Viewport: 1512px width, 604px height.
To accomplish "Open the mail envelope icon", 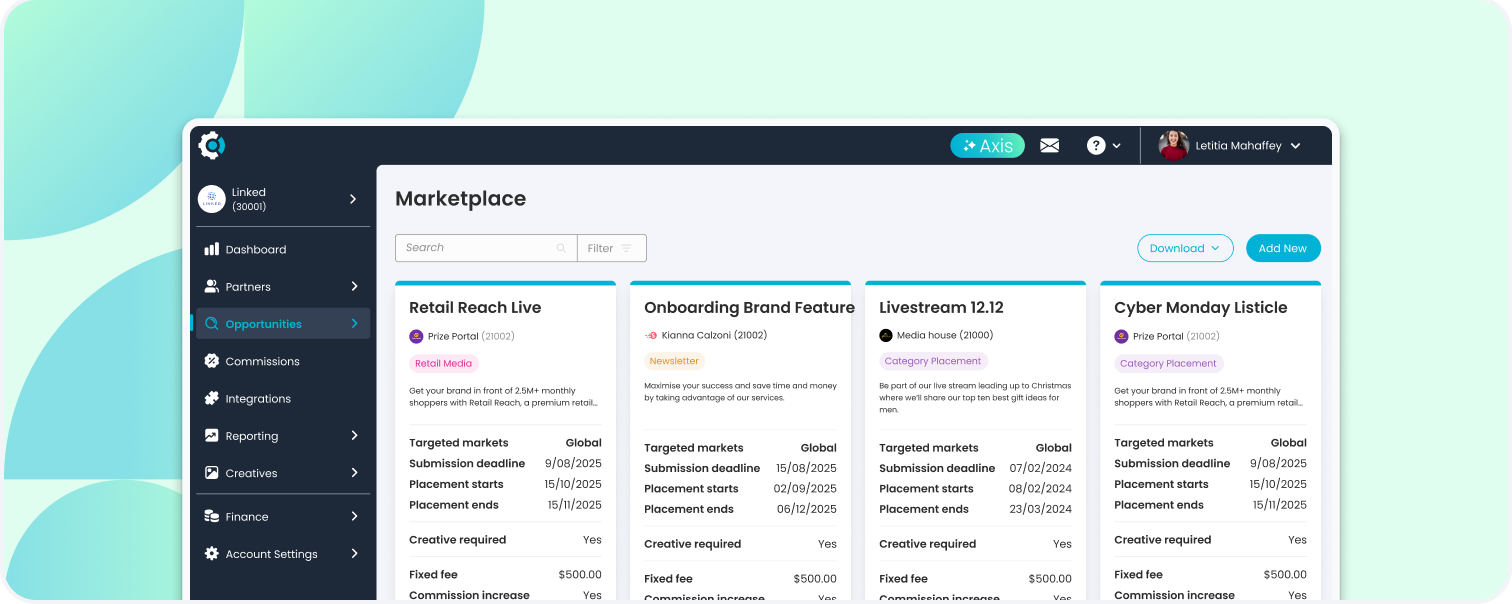I will (x=1049, y=146).
